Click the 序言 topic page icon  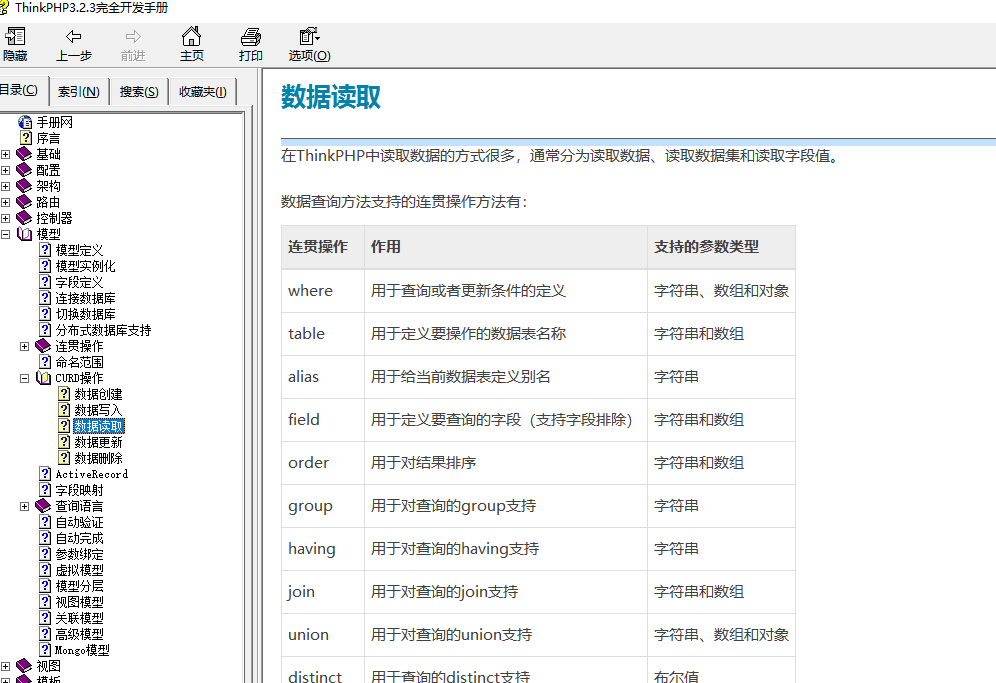click(25, 138)
